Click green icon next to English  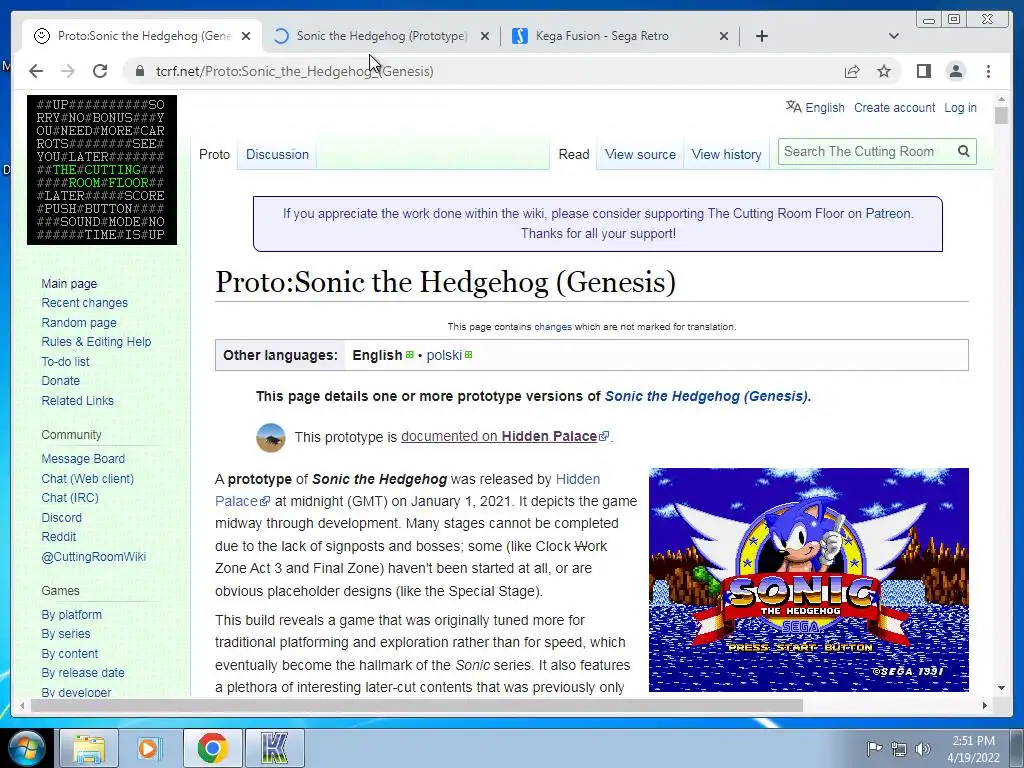[409, 355]
